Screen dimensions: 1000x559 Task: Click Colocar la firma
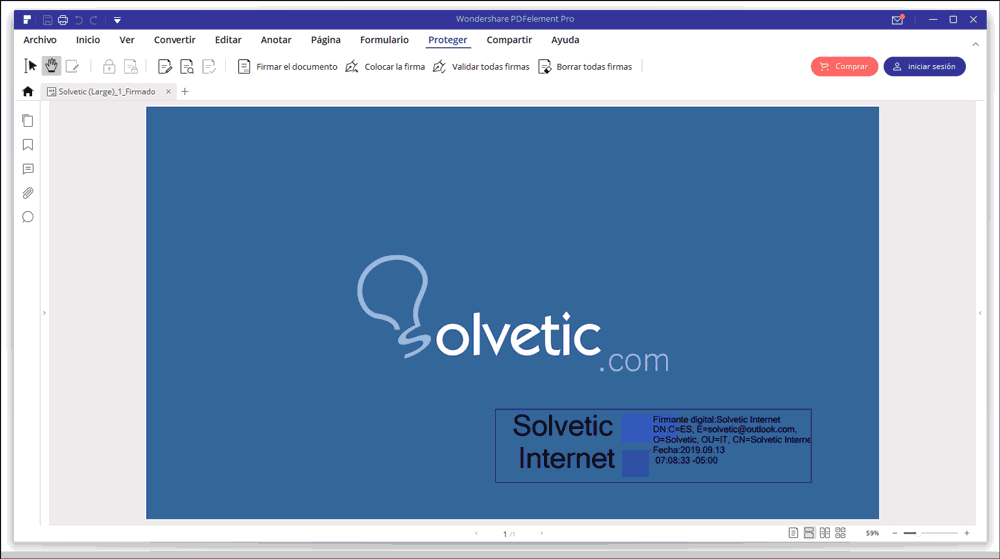point(385,66)
